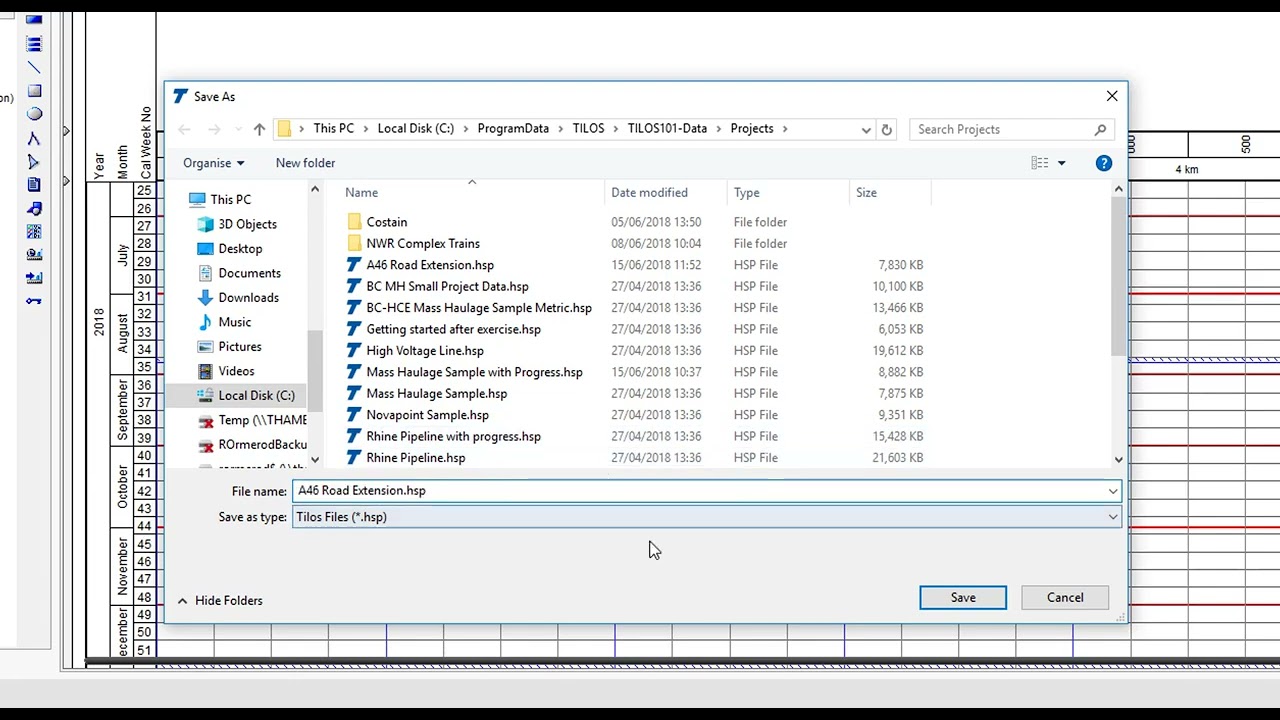Click the key icon in TILOS toolbar
This screenshot has width=1280, height=720.
click(x=34, y=300)
